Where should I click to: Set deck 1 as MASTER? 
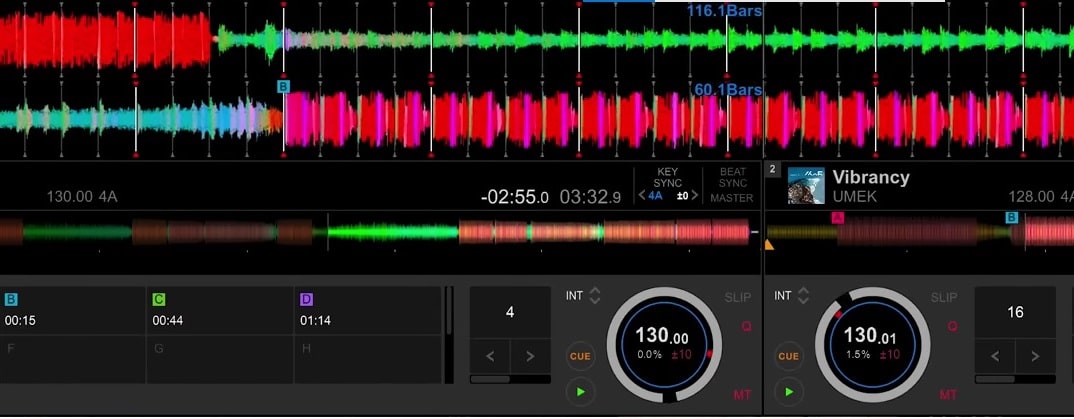tap(733, 198)
